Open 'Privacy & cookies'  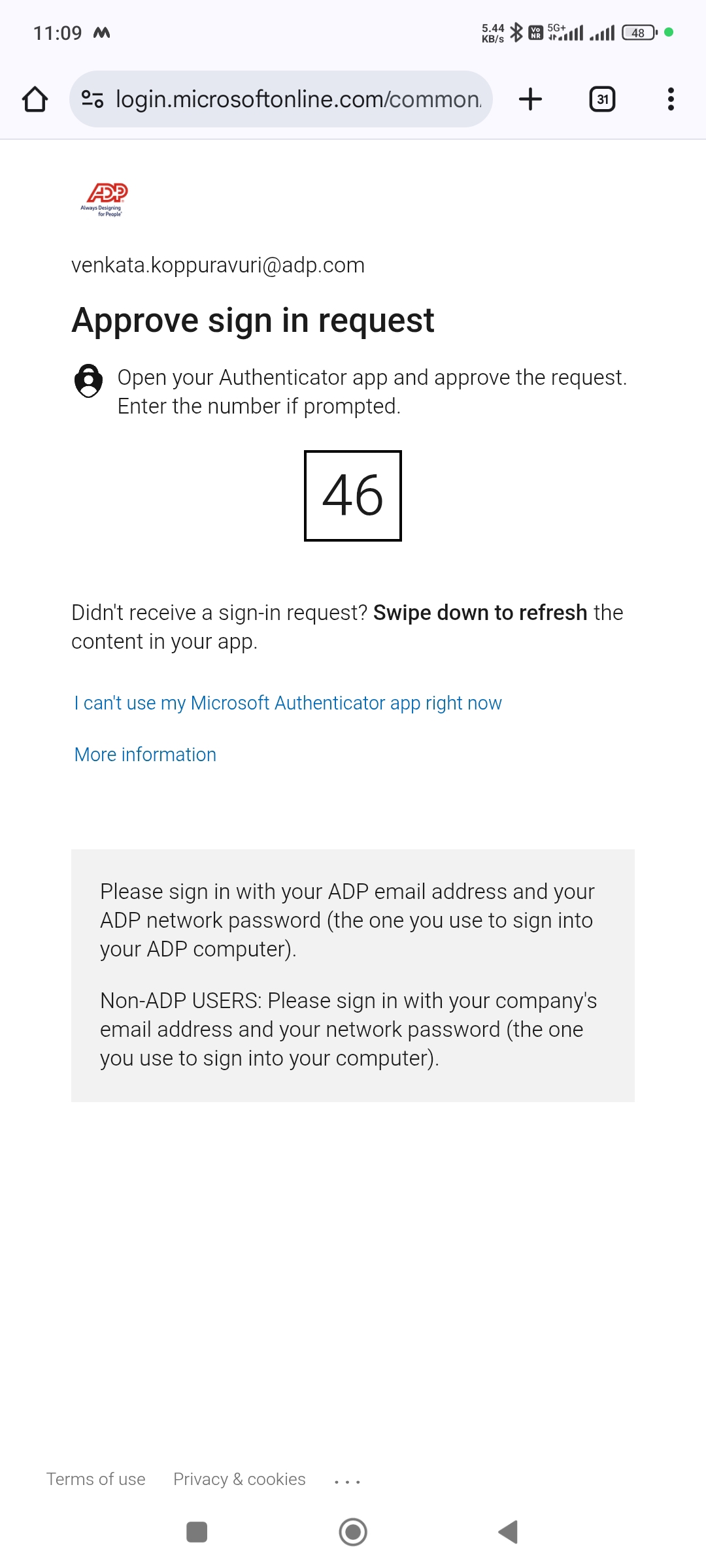[239, 1479]
